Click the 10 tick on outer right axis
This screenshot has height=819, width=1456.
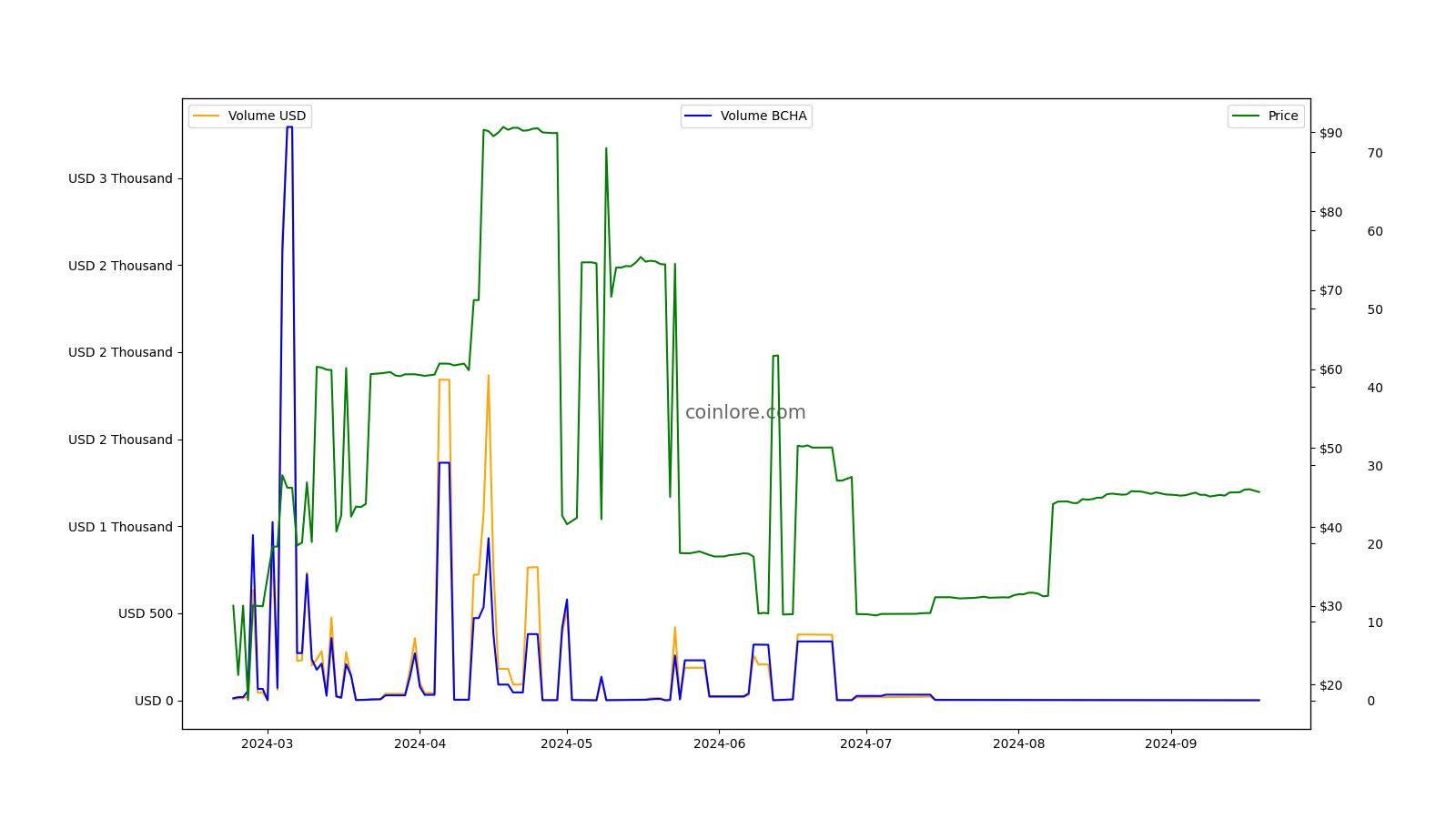(x=1375, y=622)
